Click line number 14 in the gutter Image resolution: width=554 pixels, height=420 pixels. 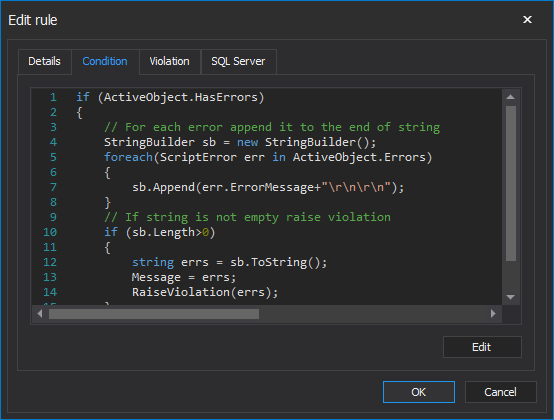point(50,292)
